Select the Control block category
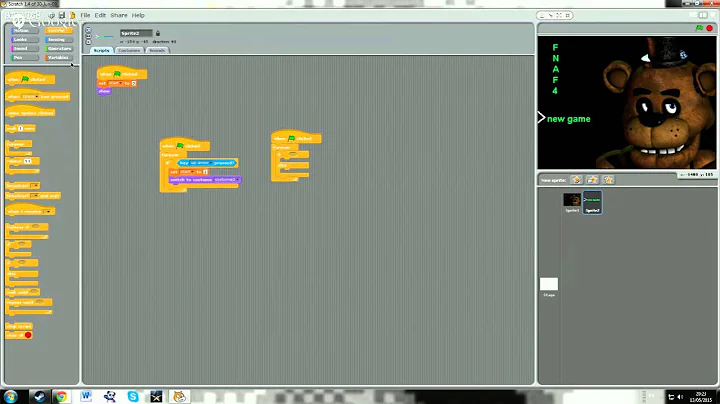Screen dimensions: 720x404 pyautogui.click(x=59, y=30)
